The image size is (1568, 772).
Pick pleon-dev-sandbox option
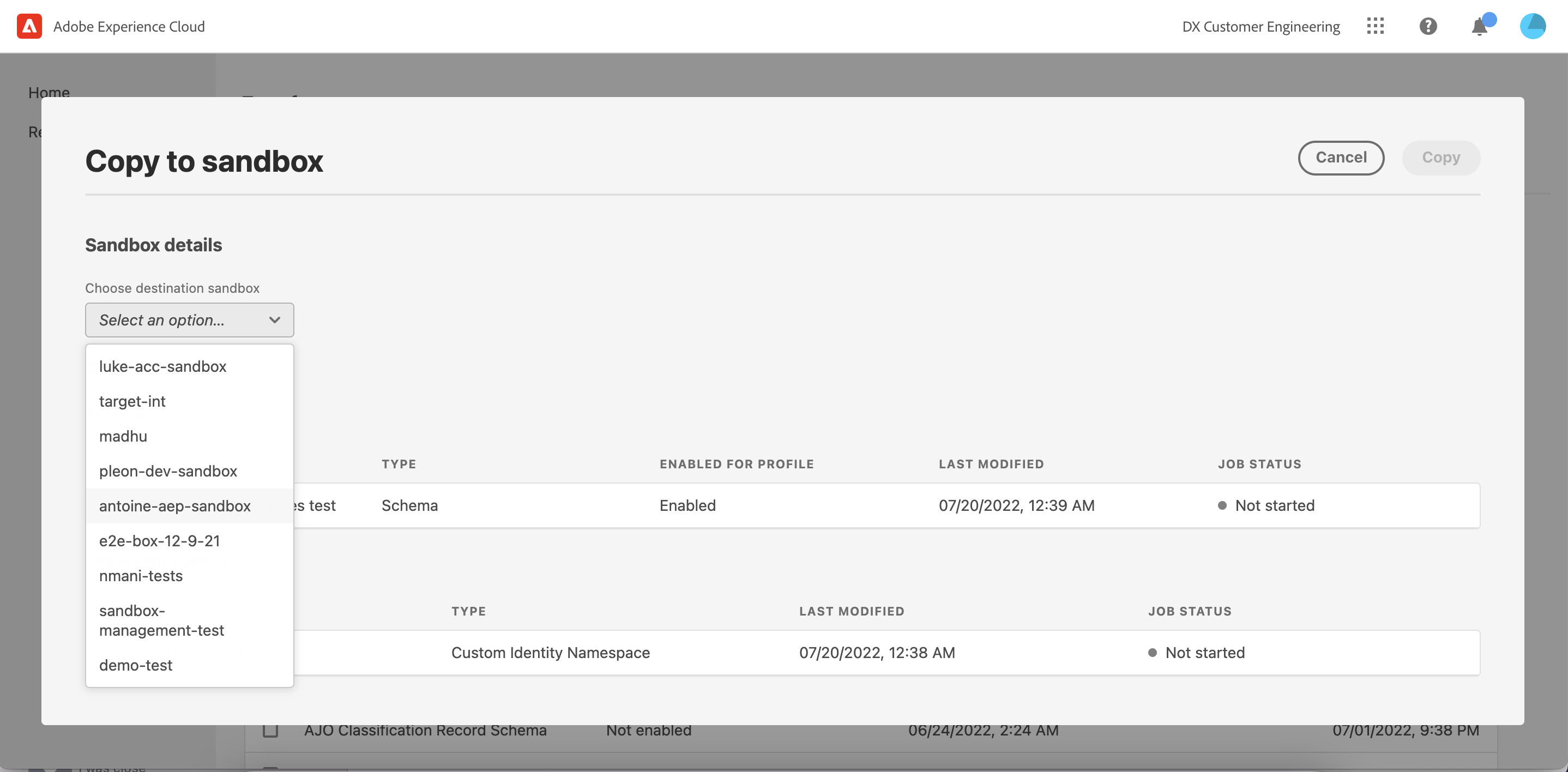click(168, 471)
